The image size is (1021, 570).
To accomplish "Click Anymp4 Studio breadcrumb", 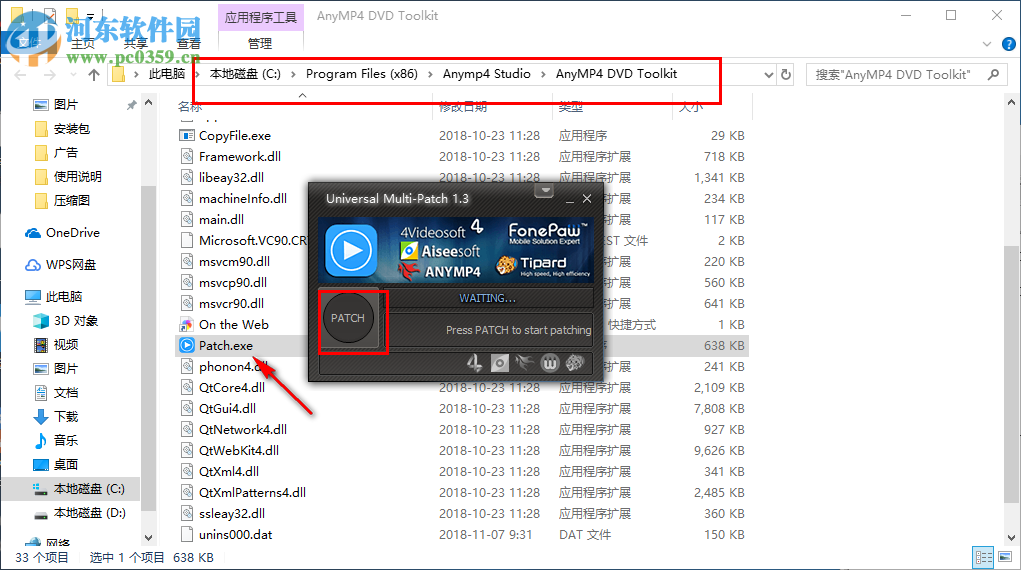I will pos(486,74).
